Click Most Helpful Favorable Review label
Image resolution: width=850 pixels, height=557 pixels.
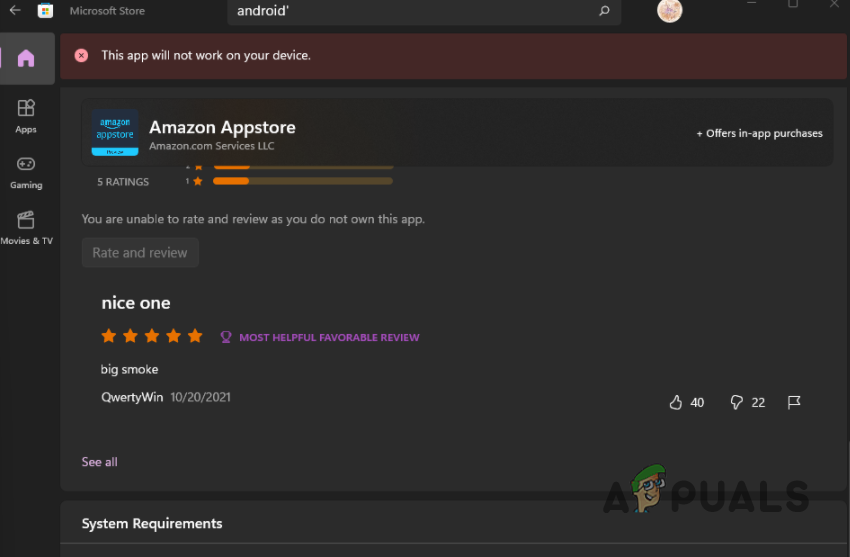click(329, 338)
